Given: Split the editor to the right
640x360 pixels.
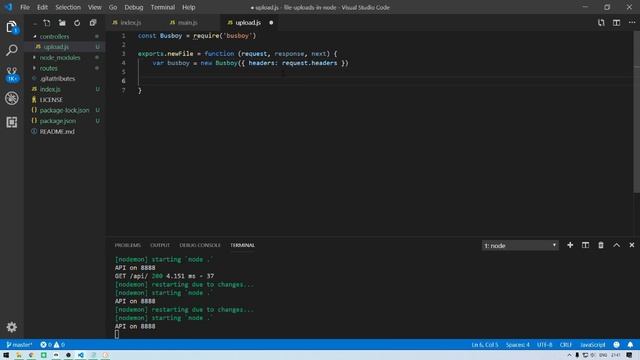Looking at the screenshot, I should tap(616, 23).
